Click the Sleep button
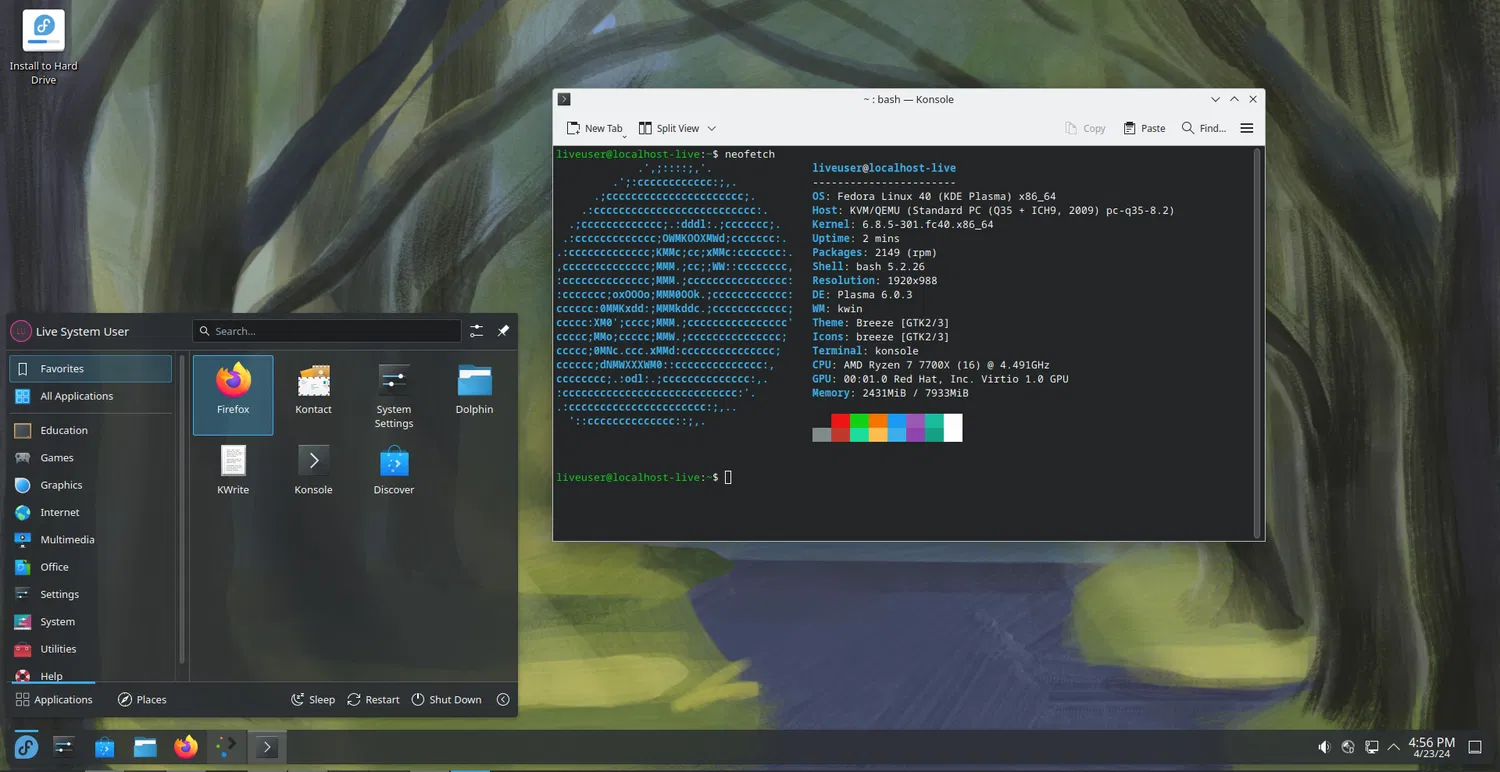The height and width of the screenshot is (772, 1500). point(313,700)
